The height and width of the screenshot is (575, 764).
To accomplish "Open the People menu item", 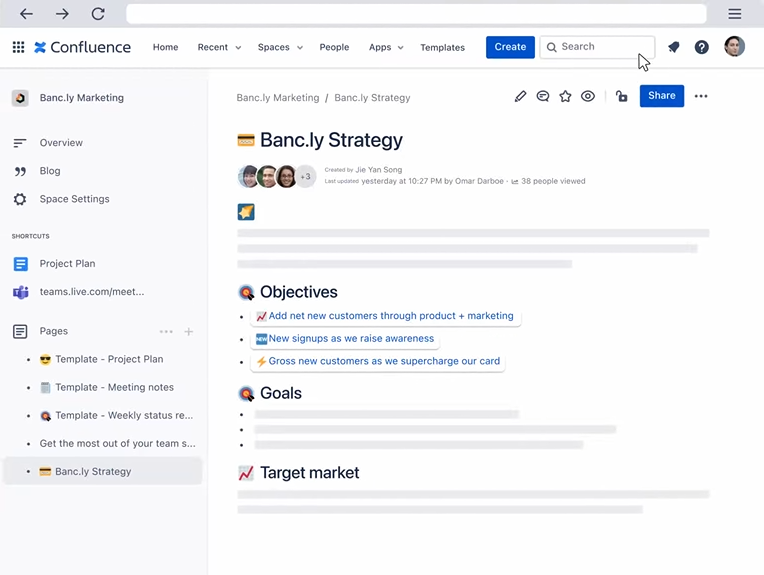I will pyautogui.click(x=334, y=47).
